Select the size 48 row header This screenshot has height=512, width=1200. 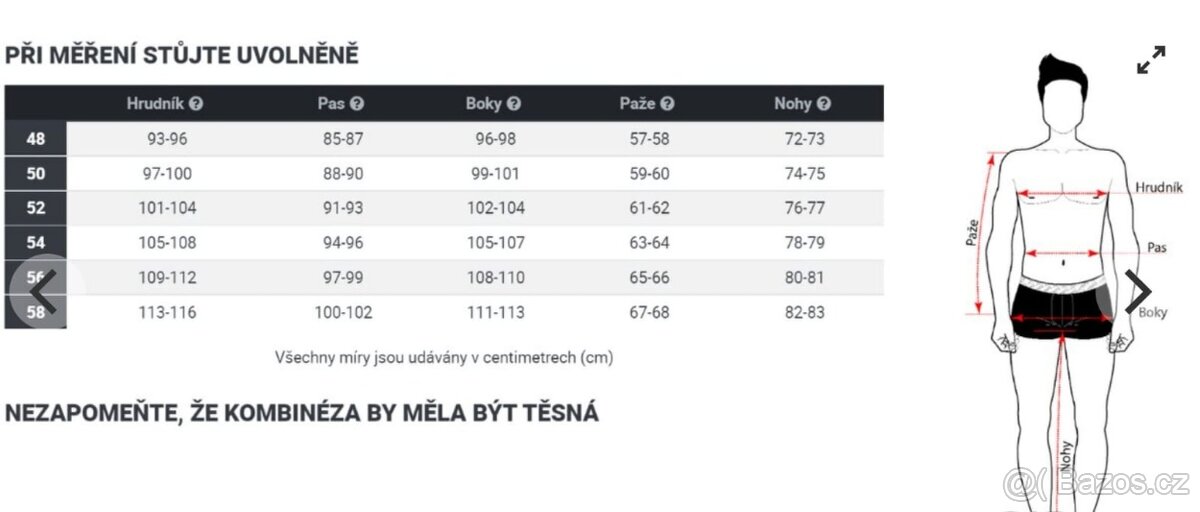click(x=35, y=139)
